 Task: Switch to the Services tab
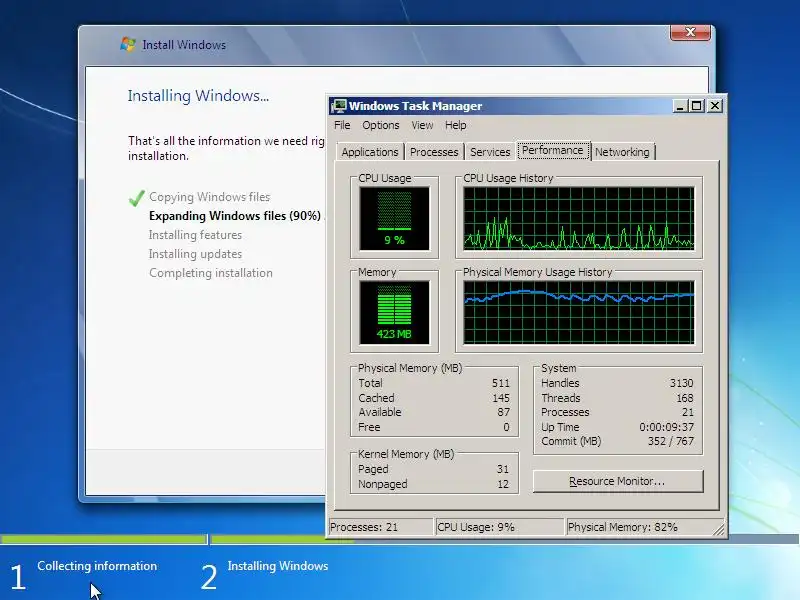pyautogui.click(x=490, y=152)
